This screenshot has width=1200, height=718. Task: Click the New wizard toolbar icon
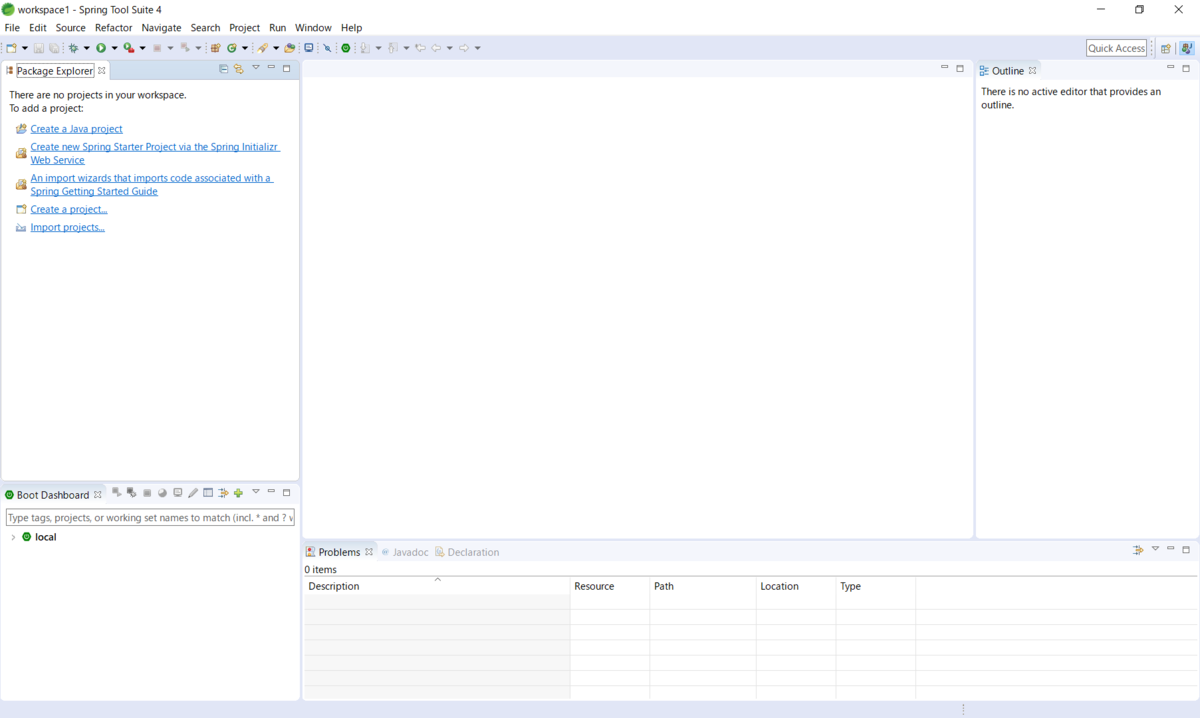pos(11,48)
